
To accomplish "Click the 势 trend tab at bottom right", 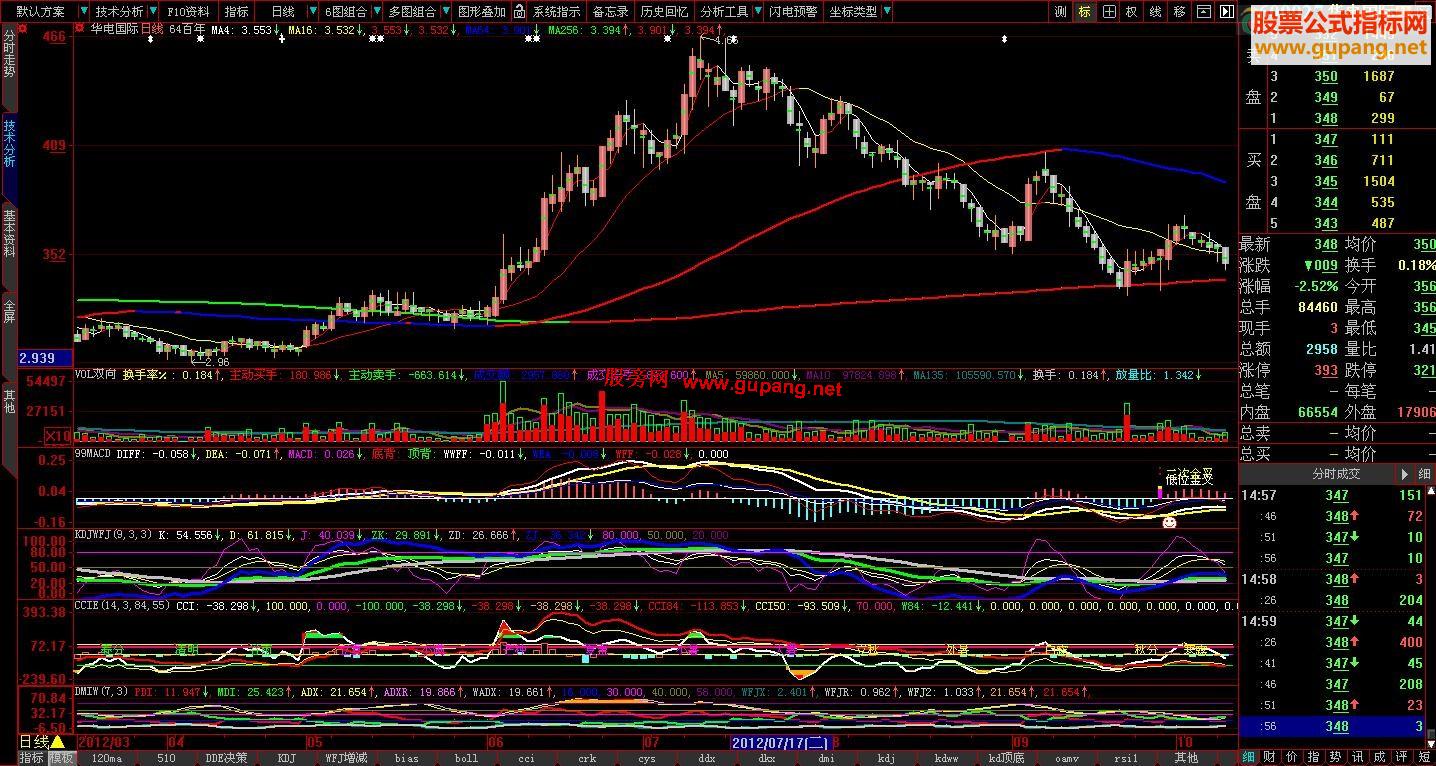I will coord(1335,757).
